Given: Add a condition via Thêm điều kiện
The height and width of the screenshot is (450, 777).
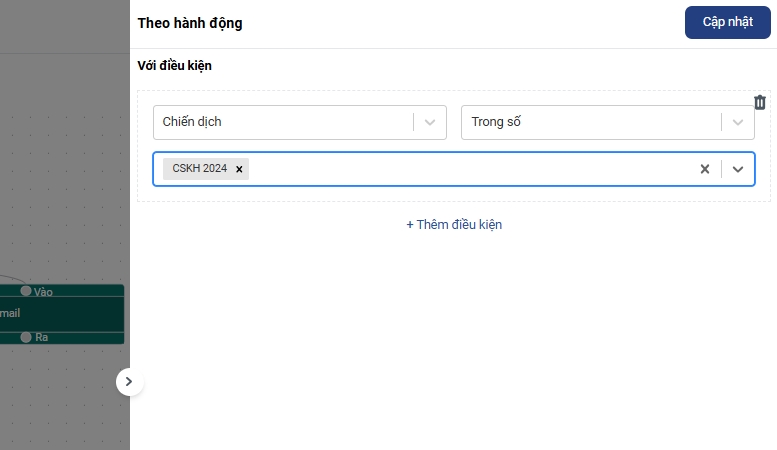Looking at the screenshot, I should tap(454, 224).
